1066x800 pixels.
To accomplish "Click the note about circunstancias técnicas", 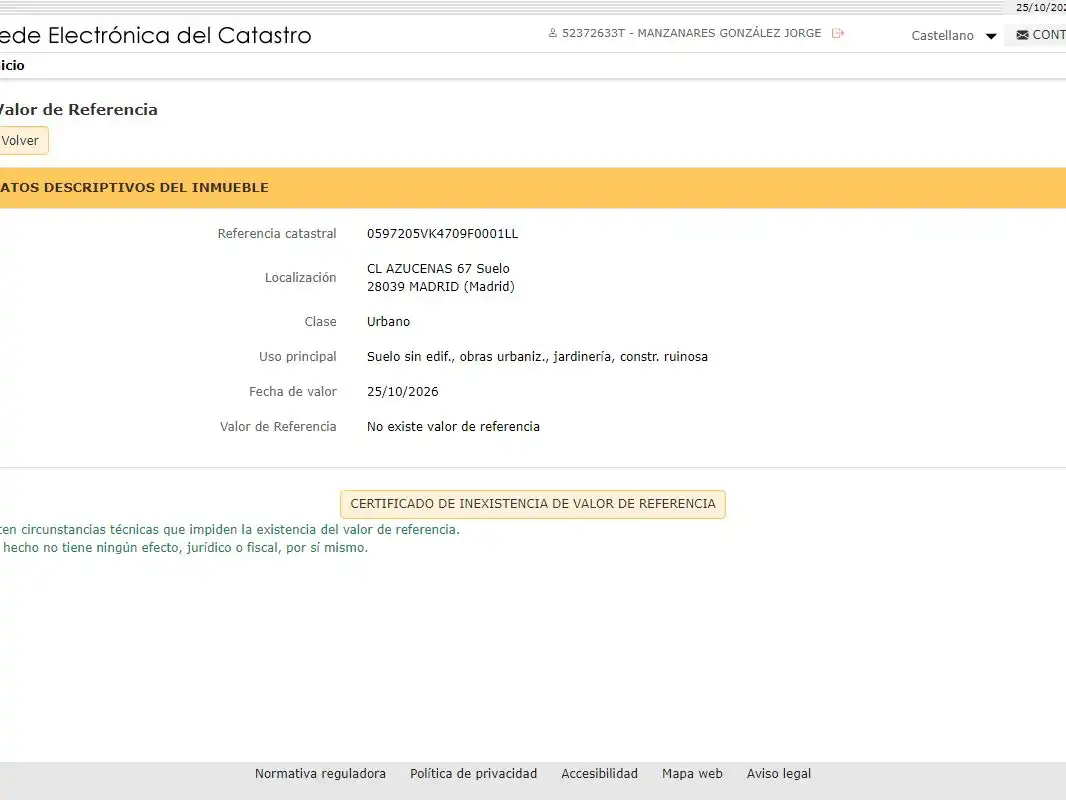I will pos(230,529).
